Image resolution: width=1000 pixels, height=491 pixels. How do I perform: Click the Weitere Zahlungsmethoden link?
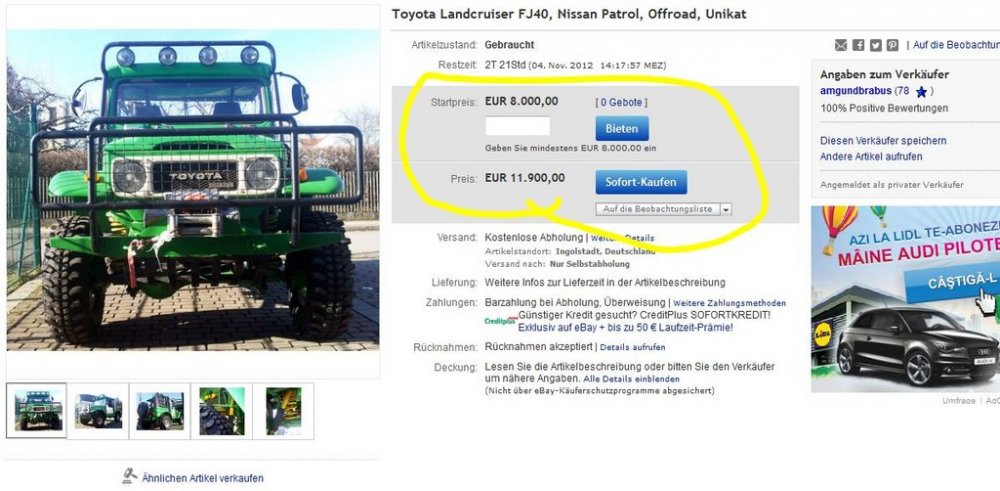pyautogui.click(x=730, y=303)
